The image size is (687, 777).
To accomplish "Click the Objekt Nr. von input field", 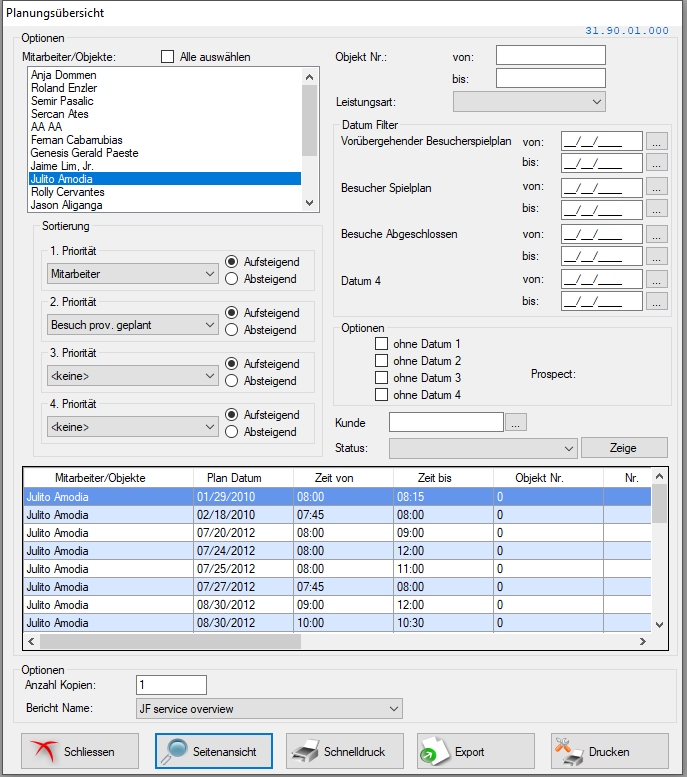I will (551, 55).
